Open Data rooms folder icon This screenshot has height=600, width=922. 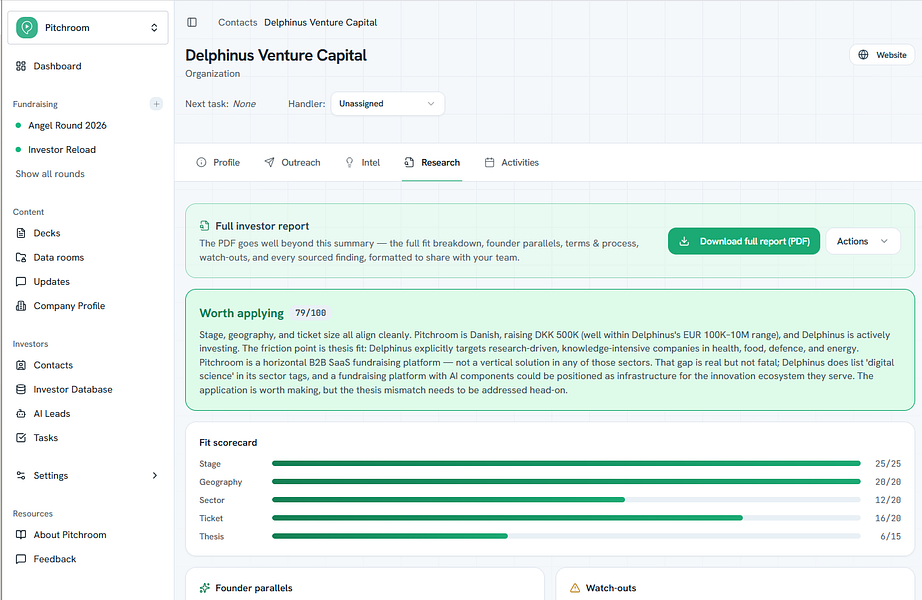(x=21, y=257)
